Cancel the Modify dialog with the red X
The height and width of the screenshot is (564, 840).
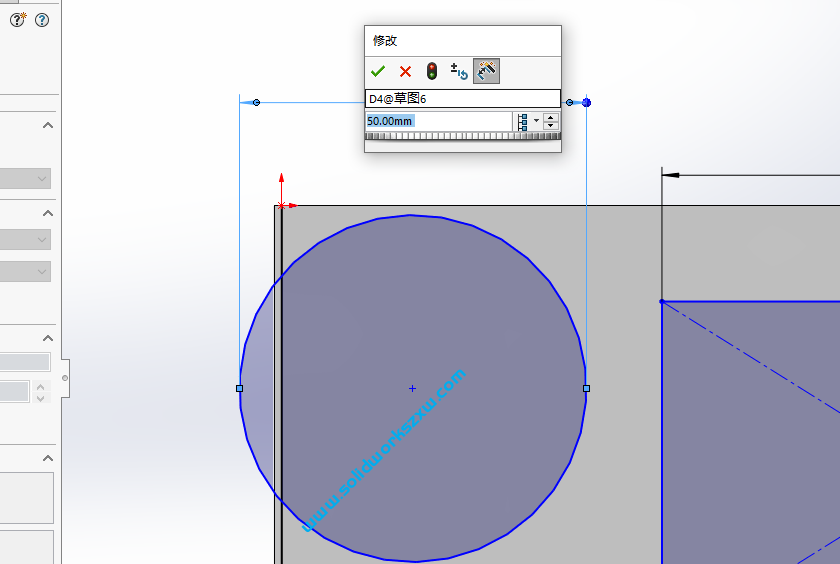[x=406, y=71]
